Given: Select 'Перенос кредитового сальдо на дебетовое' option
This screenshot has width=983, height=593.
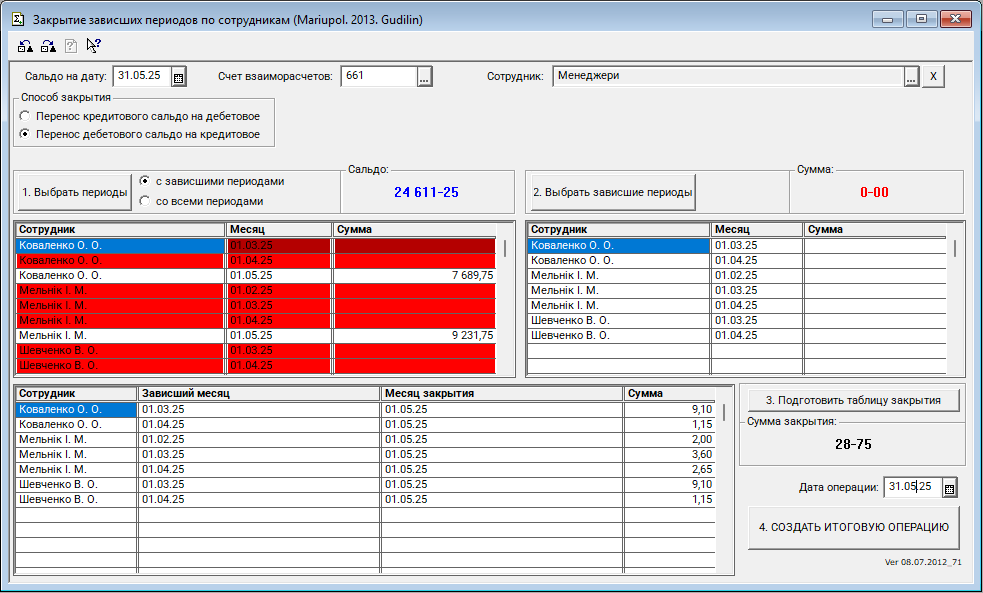Looking at the screenshot, I should (26, 116).
